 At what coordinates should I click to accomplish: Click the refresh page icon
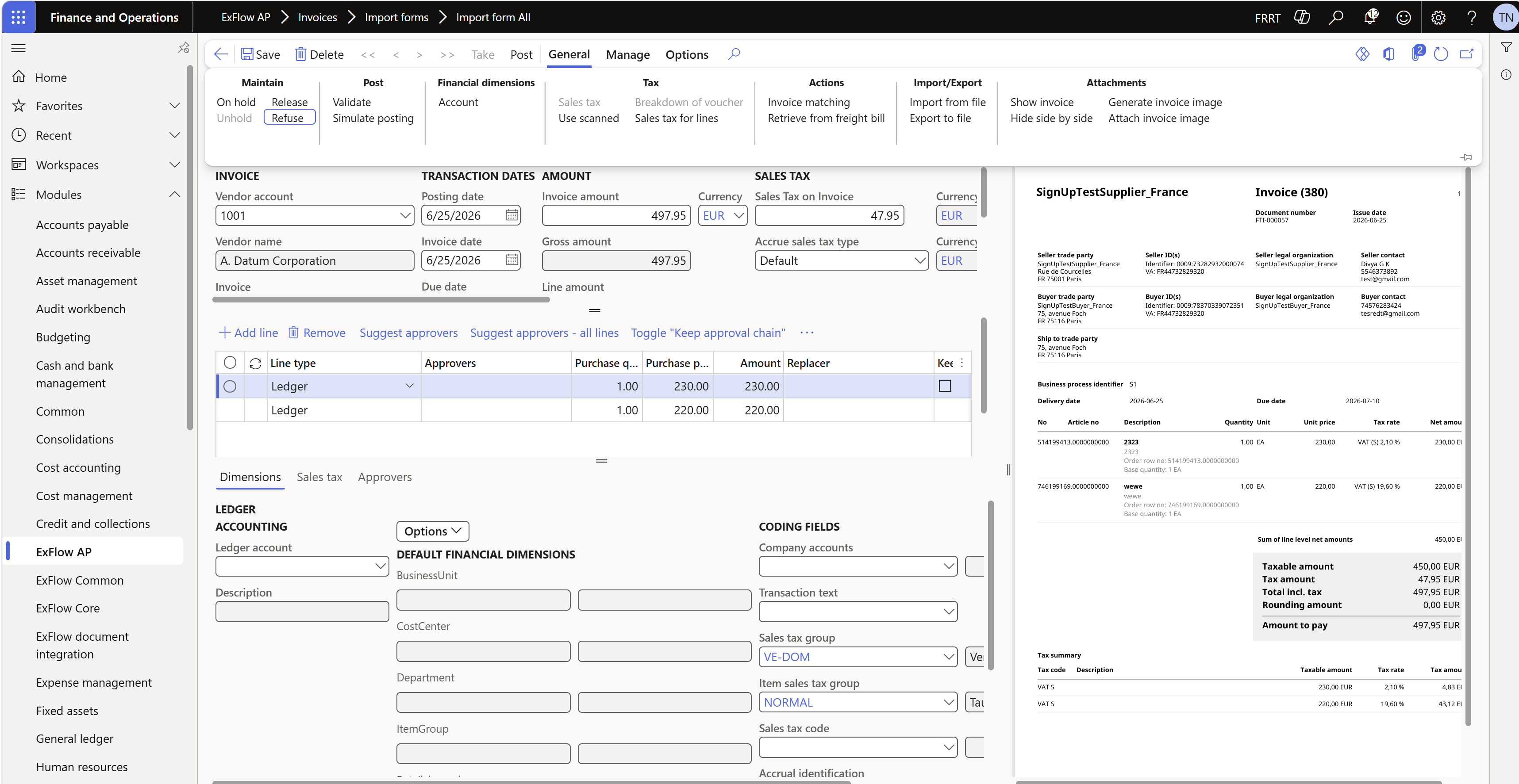point(1441,54)
